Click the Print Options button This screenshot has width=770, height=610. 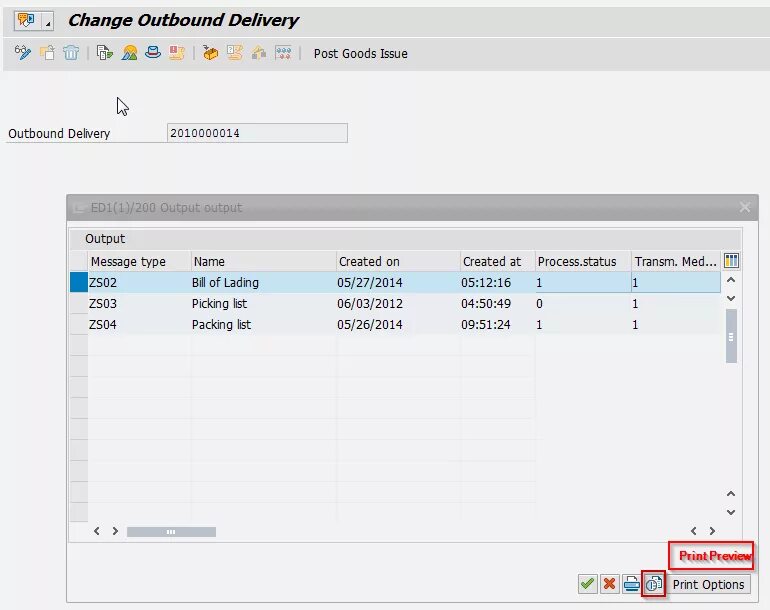708,584
